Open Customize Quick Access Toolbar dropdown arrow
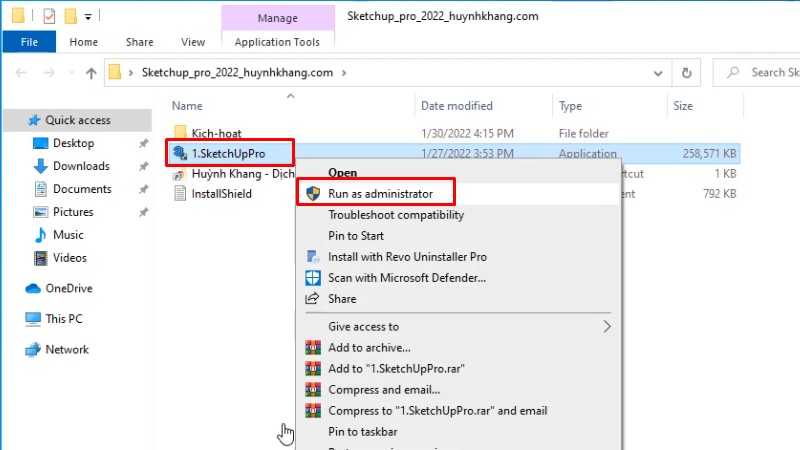Viewport: 800px width, 450px height. (89, 17)
